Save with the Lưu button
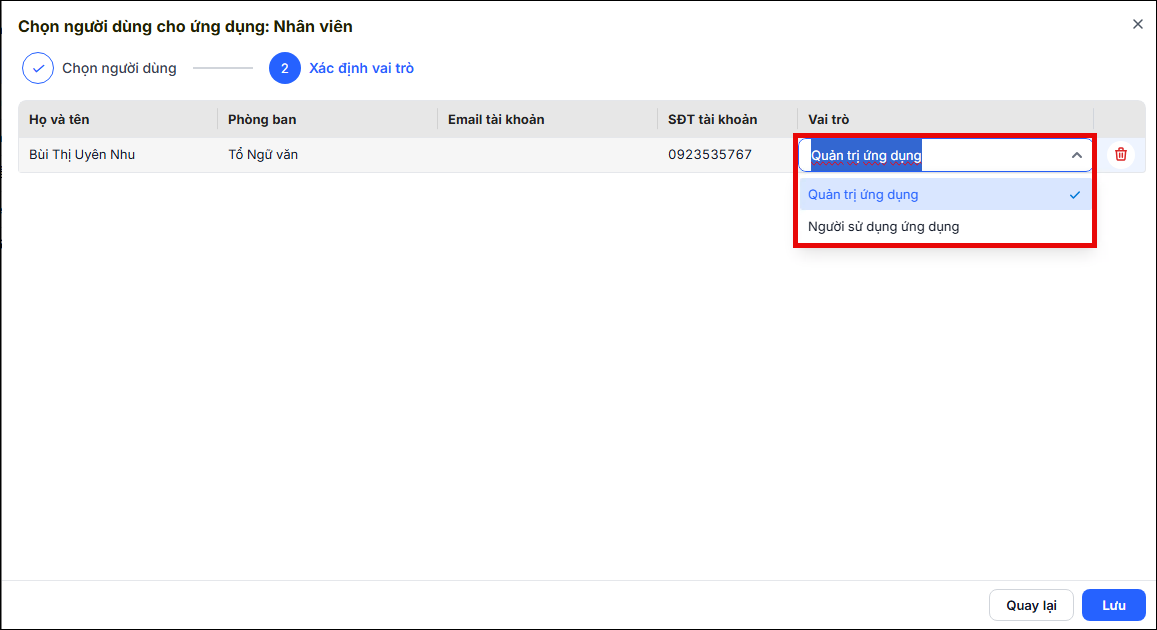 [x=1113, y=605]
